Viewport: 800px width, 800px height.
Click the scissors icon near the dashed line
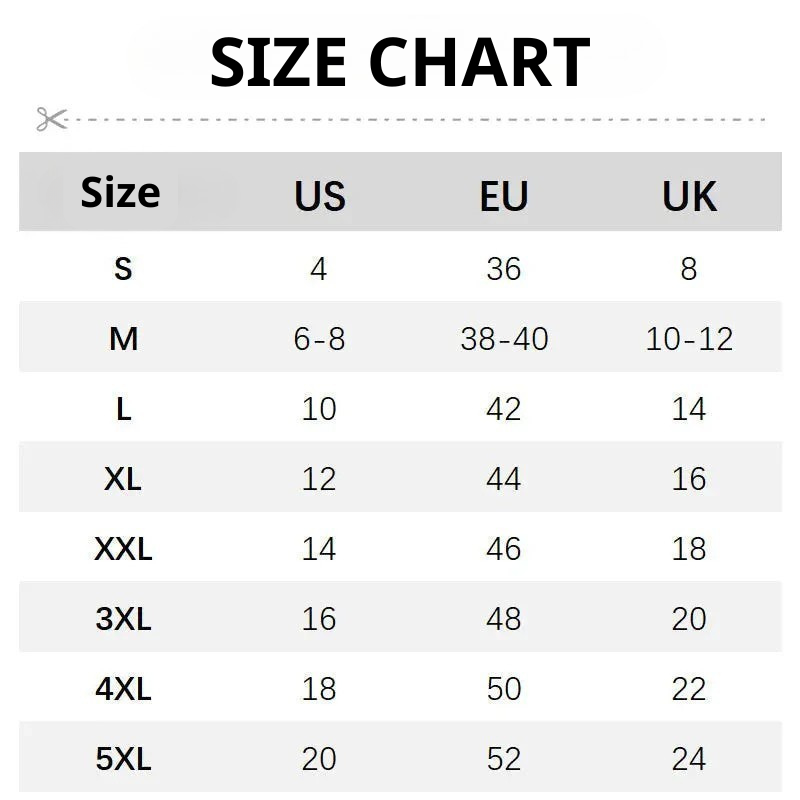click(x=51, y=119)
